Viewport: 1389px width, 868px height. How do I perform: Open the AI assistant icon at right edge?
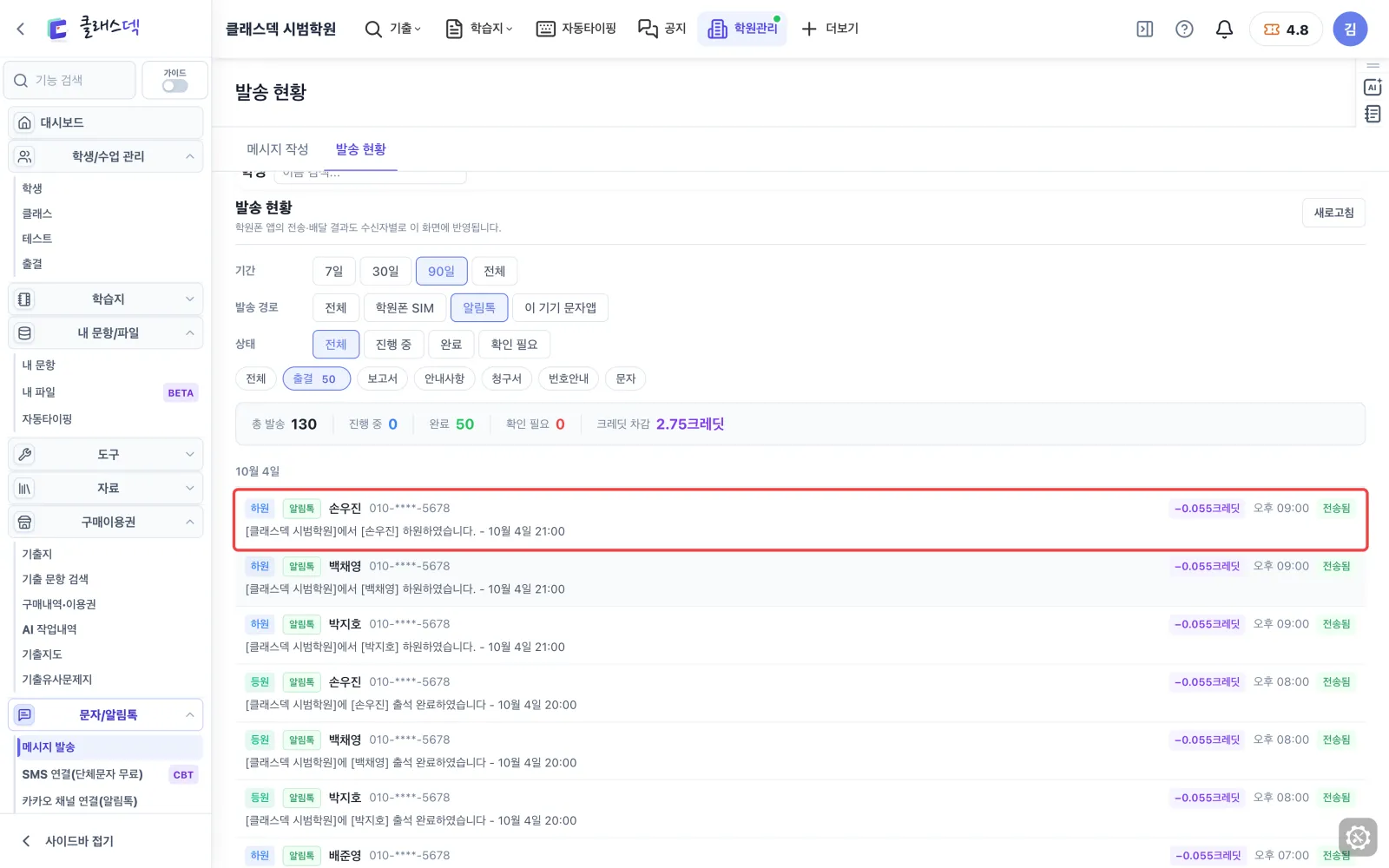pyautogui.click(x=1373, y=87)
